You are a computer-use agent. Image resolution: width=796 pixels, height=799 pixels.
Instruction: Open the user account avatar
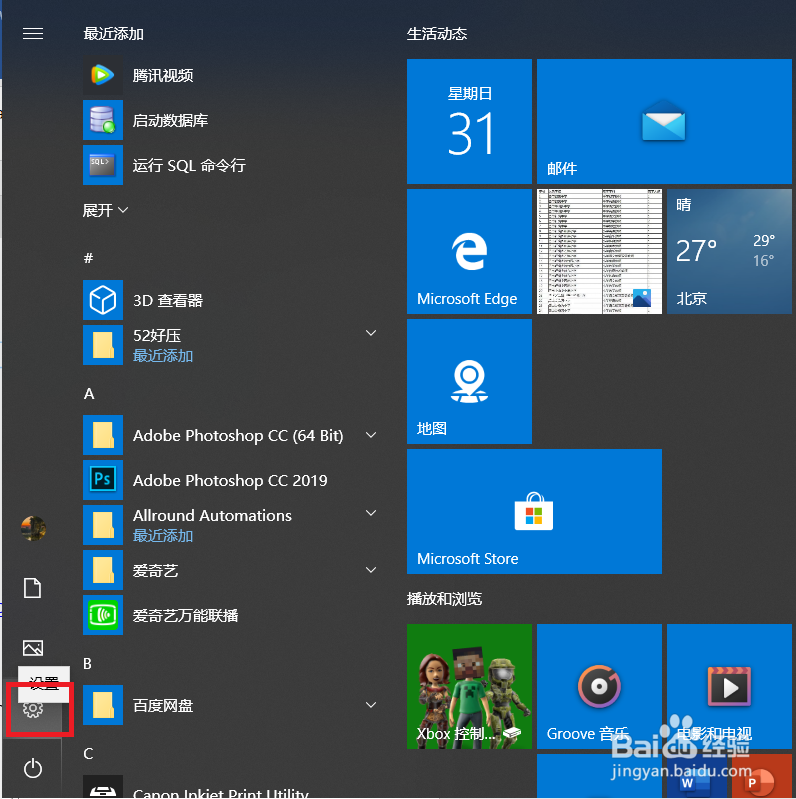point(33,528)
